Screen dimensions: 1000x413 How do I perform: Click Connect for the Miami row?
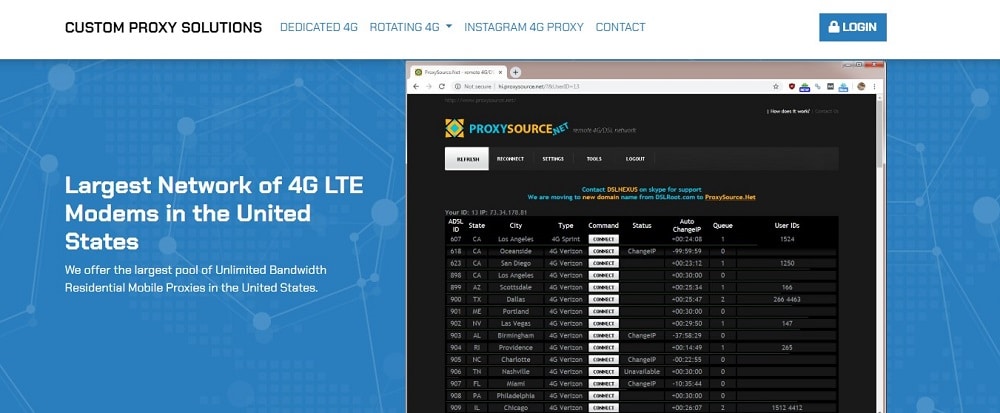[x=603, y=384]
